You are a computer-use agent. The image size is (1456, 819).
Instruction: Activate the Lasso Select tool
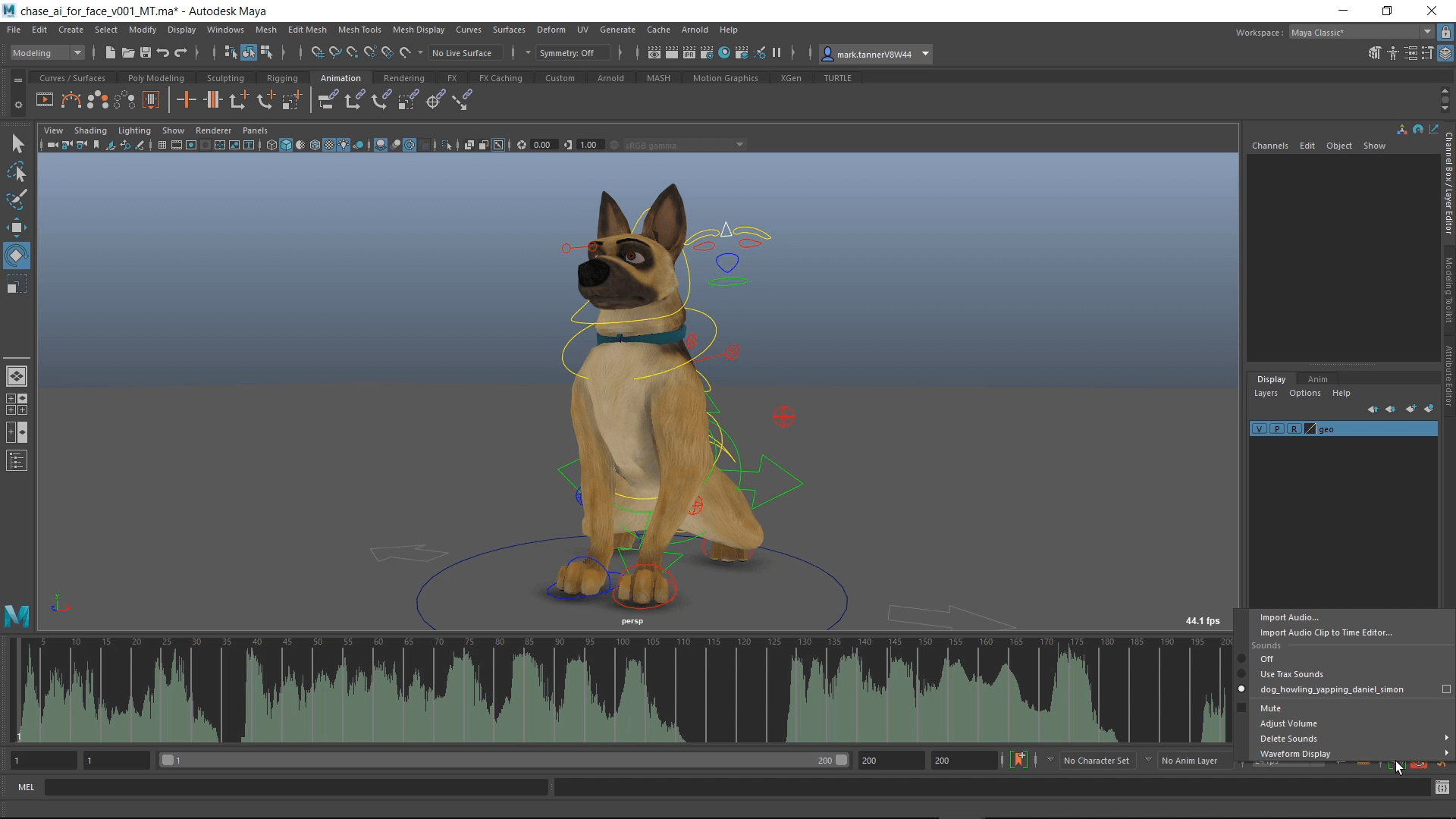click(17, 172)
